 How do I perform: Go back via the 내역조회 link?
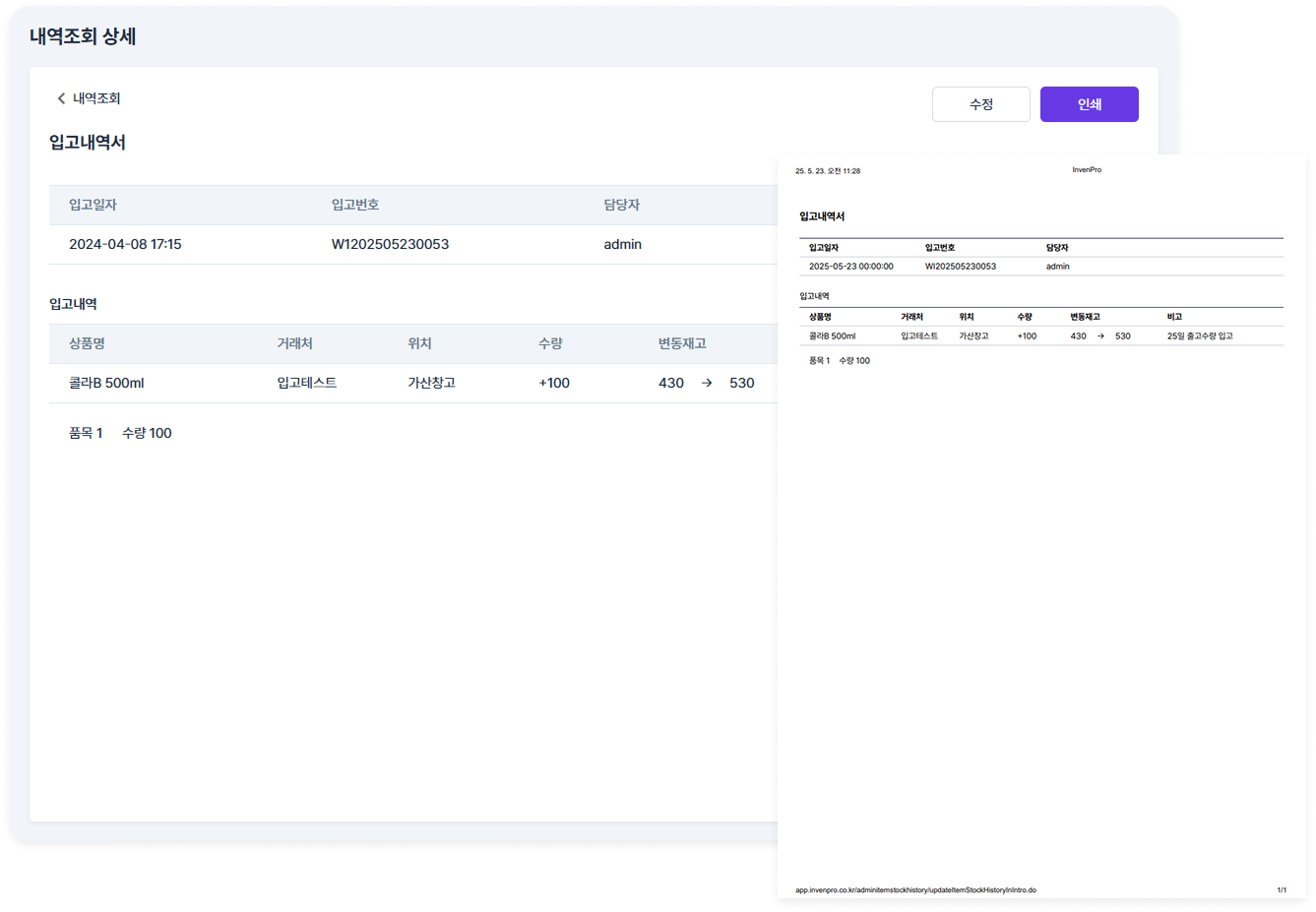point(96,98)
